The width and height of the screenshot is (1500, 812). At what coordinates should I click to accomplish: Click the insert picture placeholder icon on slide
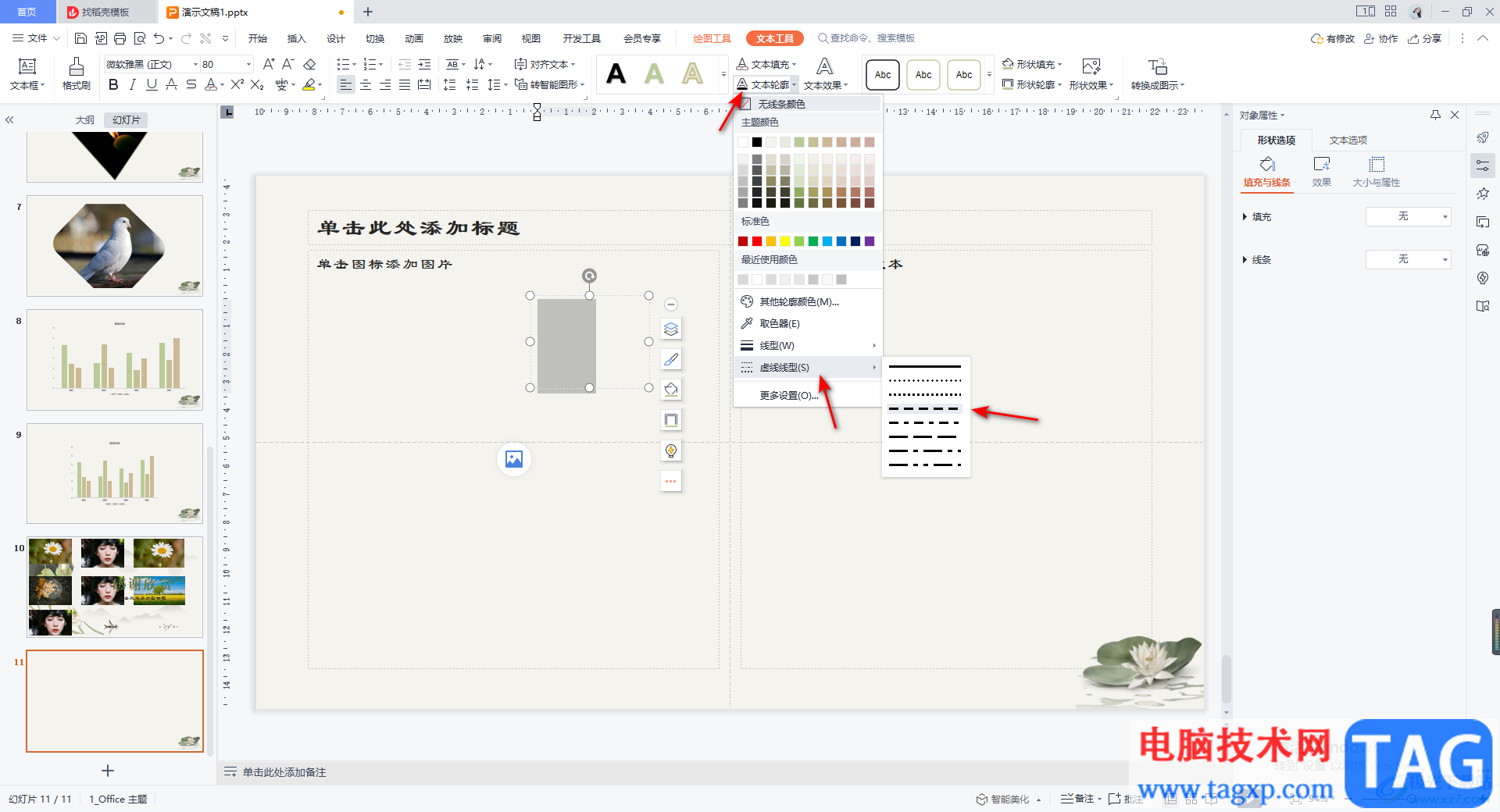click(x=514, y=459)
